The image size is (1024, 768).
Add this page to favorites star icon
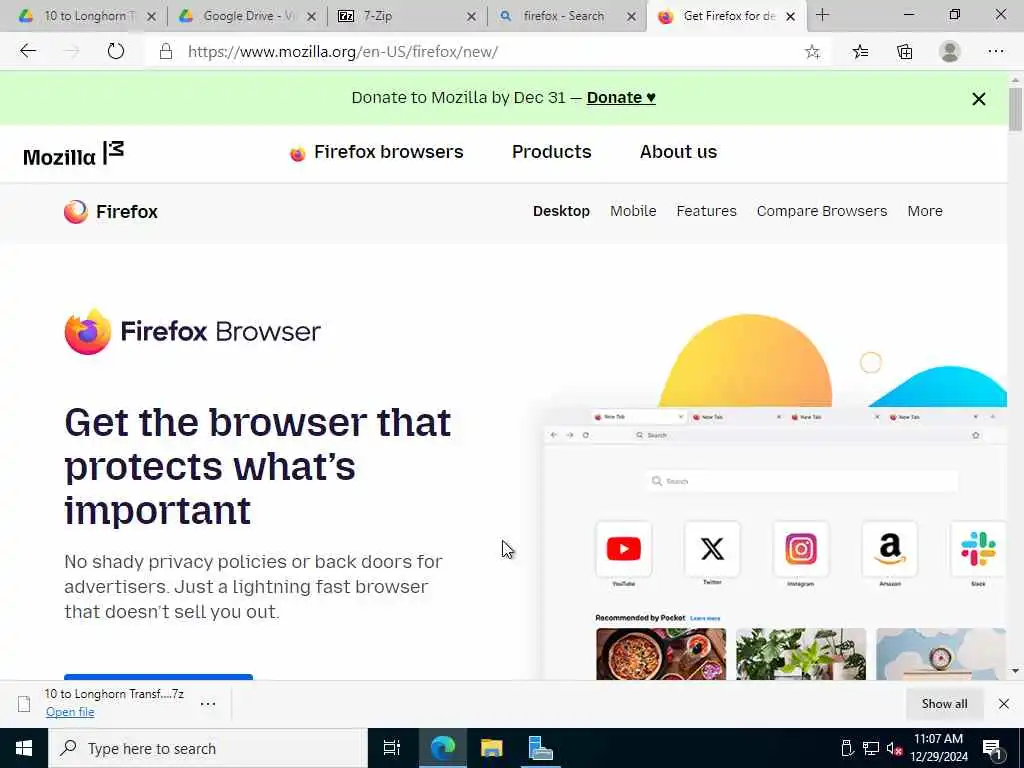[812, 52]
